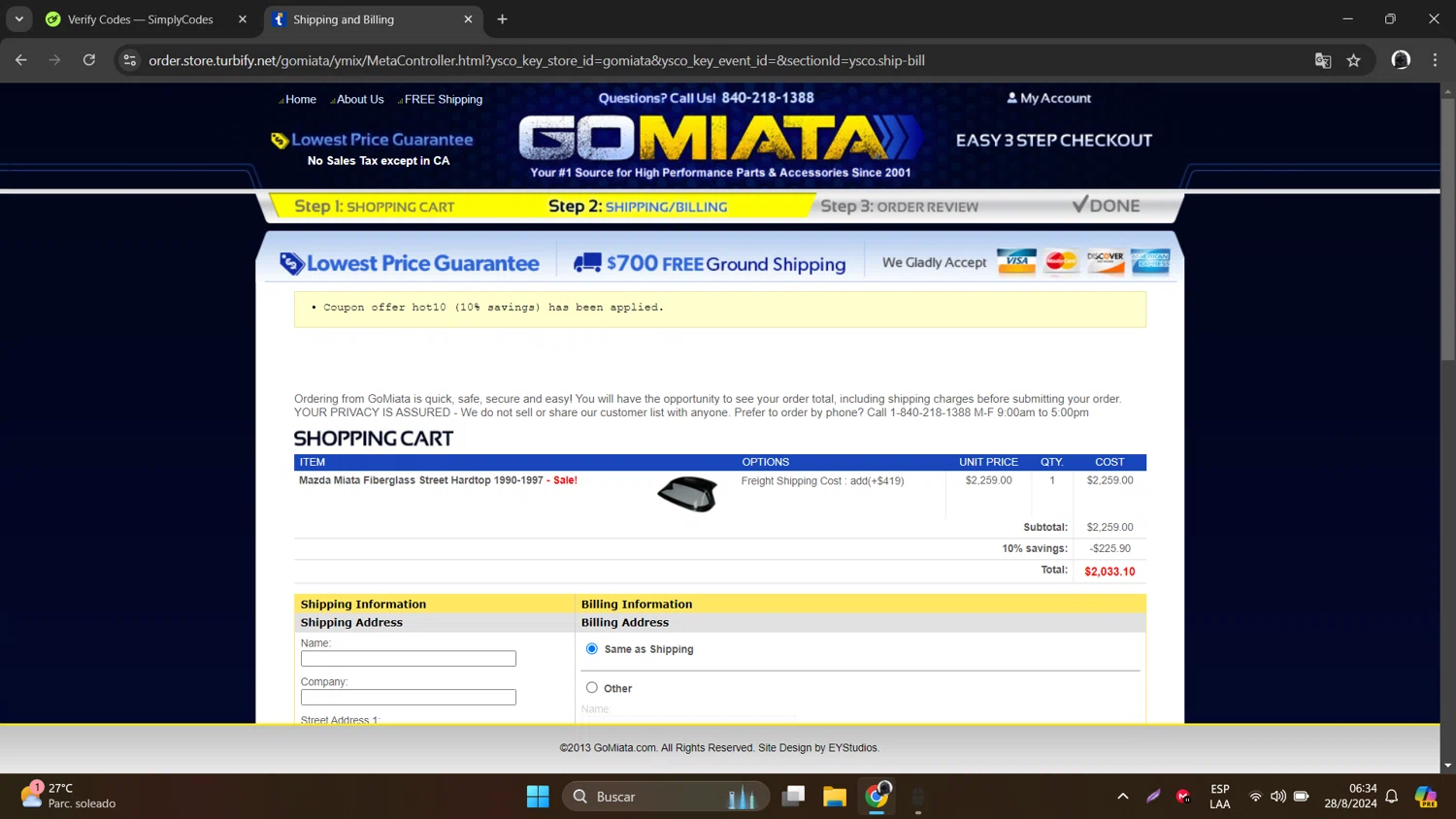Click the MasterCard icon

(1061, 261)
